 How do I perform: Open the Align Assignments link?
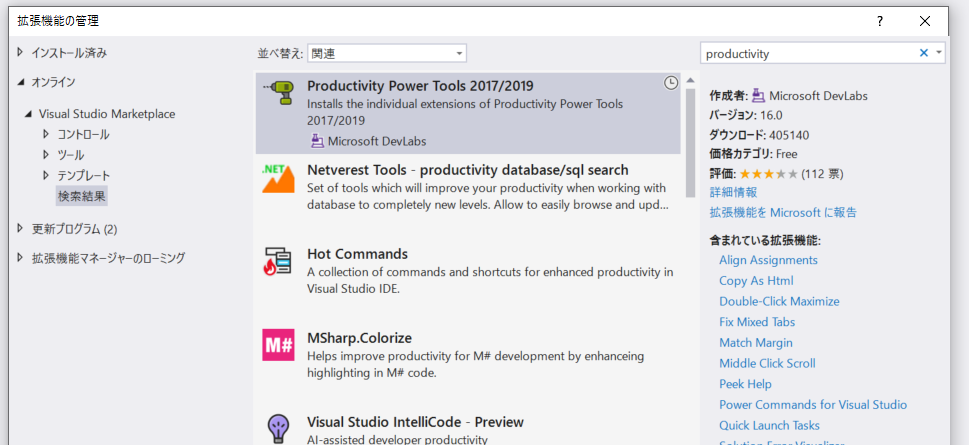768,260
